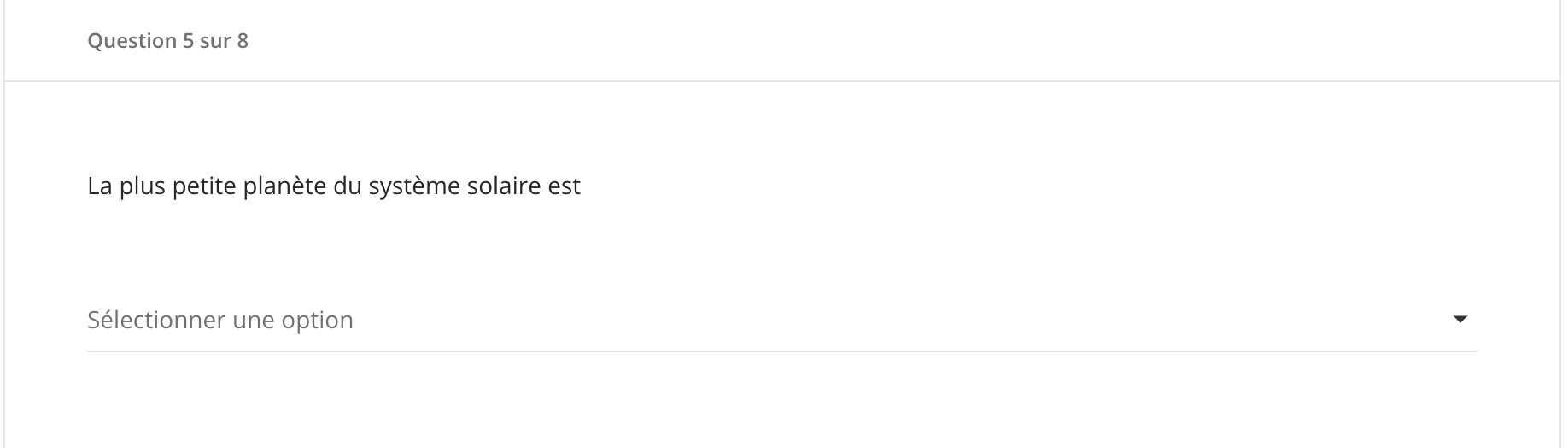Click the "Question 5 sur 8" header label
The width and height of the screenshot is (1568, 448).
[x=168, y=41]
